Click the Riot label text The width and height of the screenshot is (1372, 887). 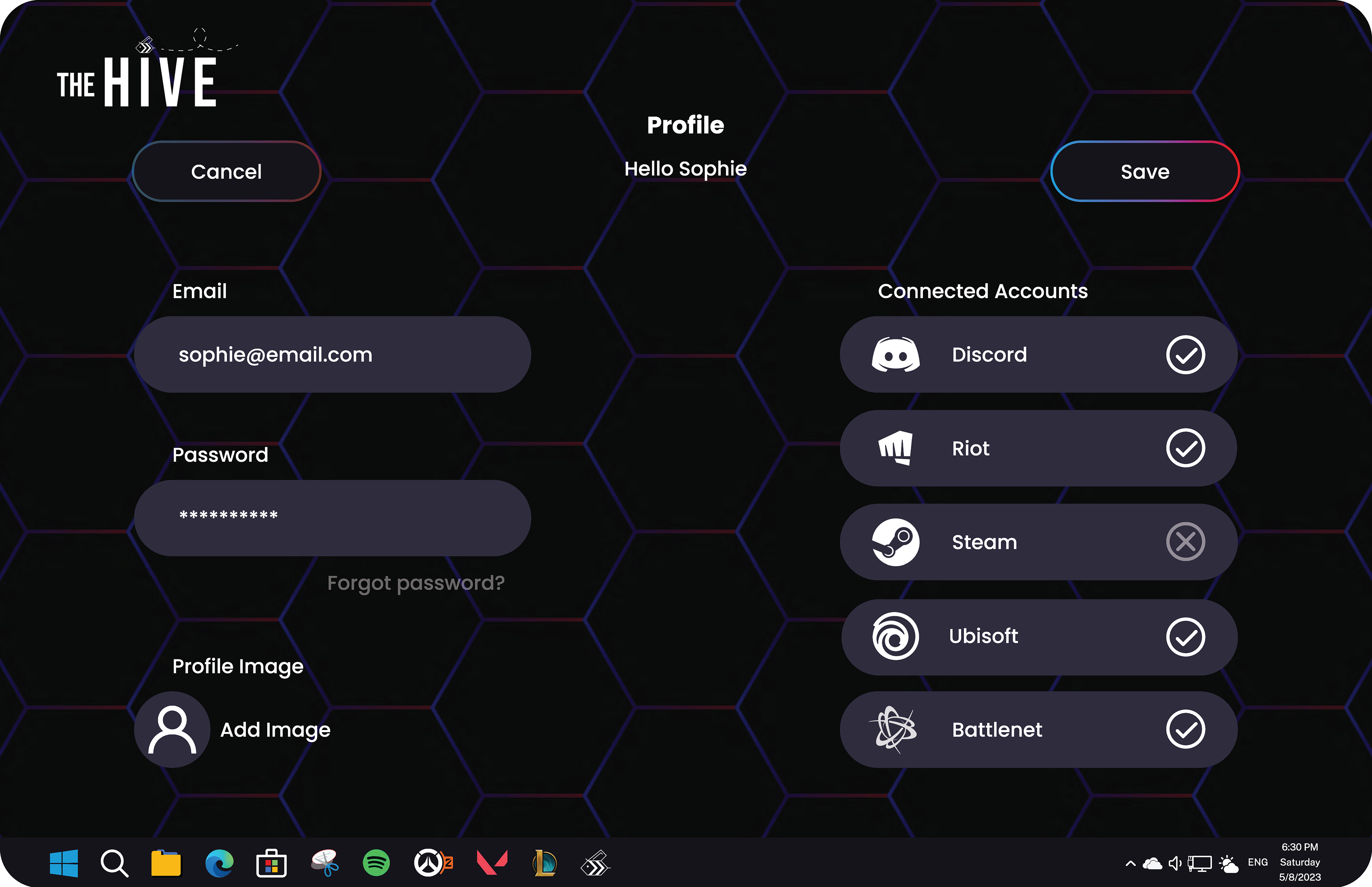(x=971, y=449)
